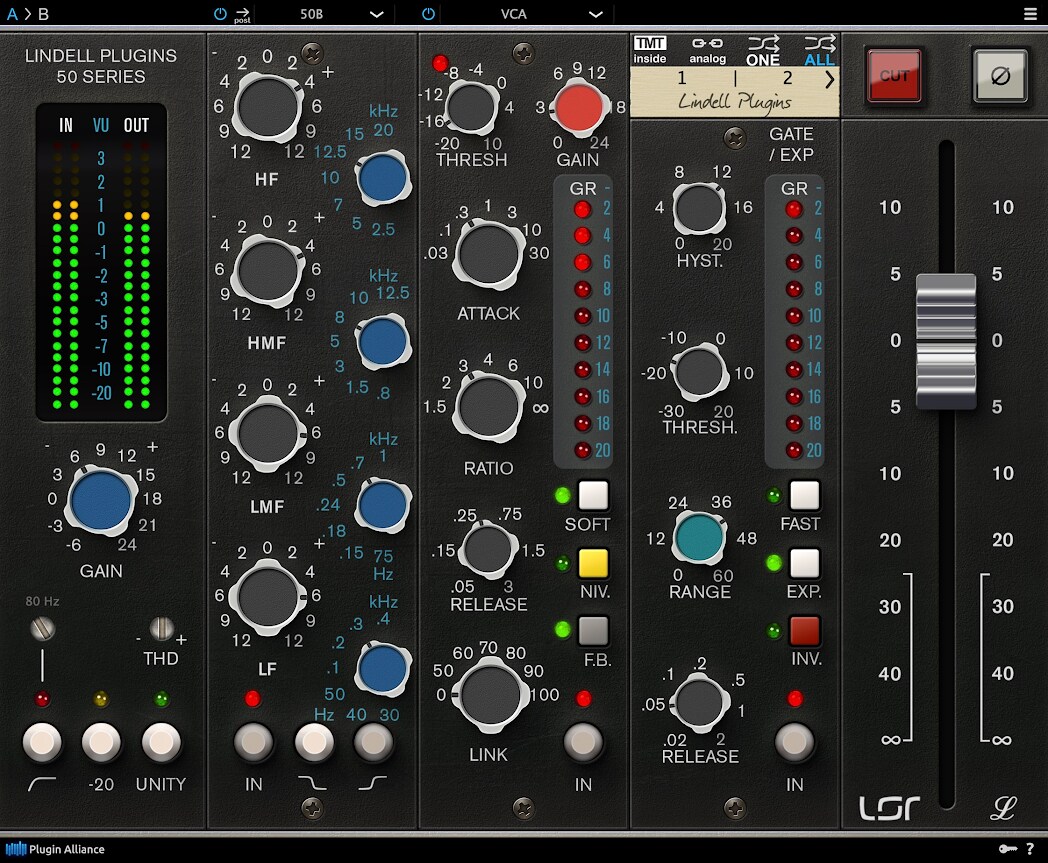Screen dimensions: 1048x863
Task: Toggle the analog link icon
Action: click(x=707, y=50)
